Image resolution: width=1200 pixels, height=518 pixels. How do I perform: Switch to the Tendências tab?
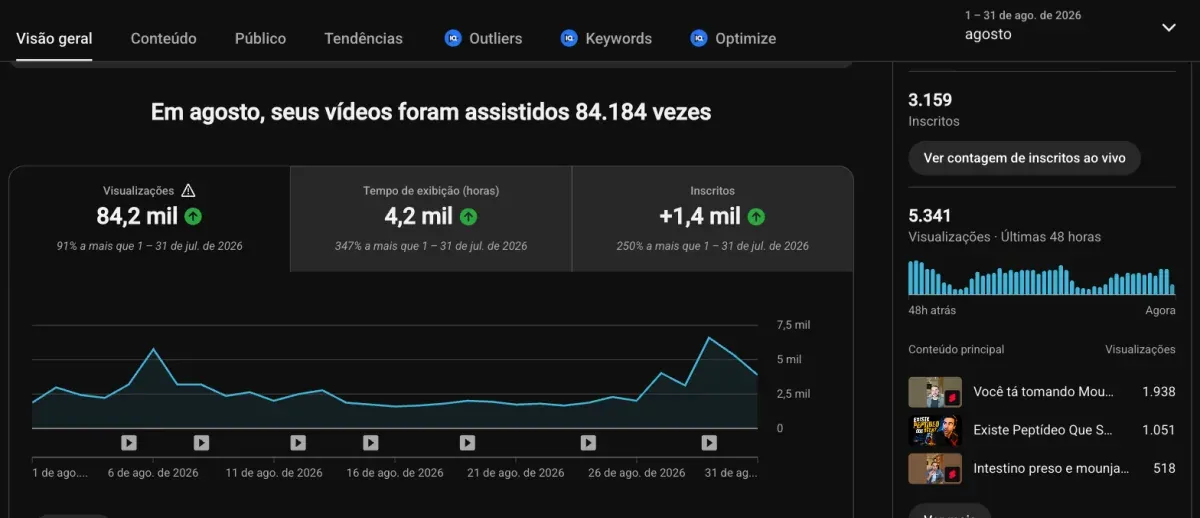click(363, 38)
